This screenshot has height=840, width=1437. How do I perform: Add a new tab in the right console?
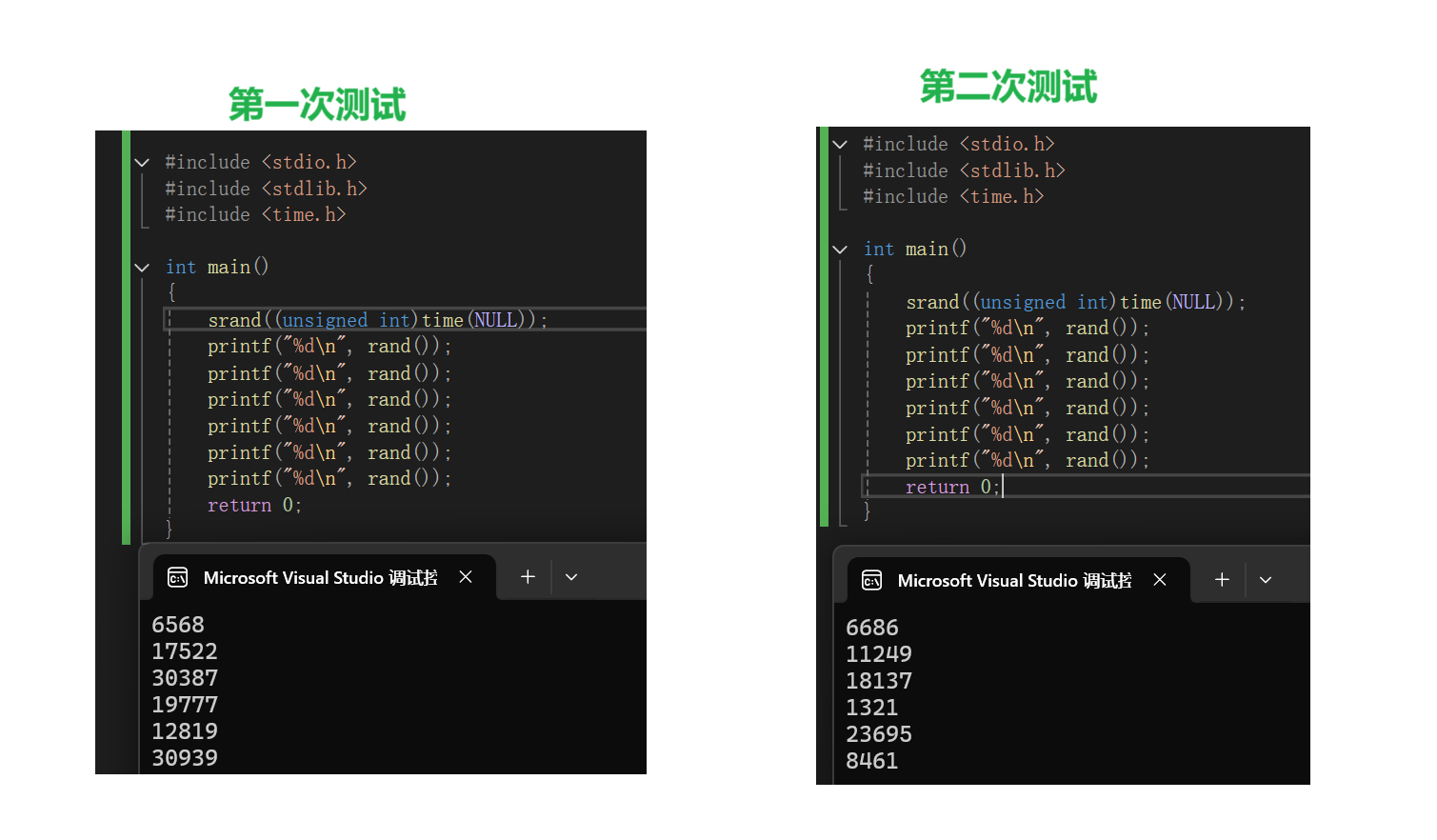click(x=1222, y=580)
